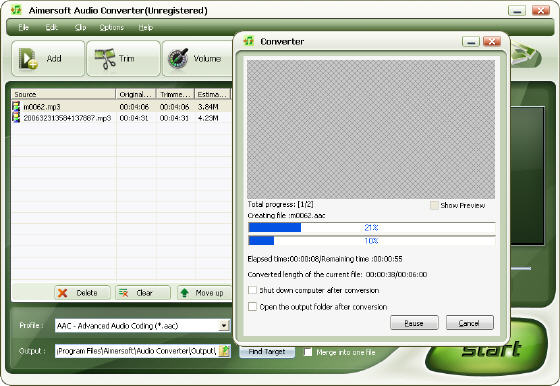560x386 pixels.
Task: Move the selected file up
Action: point(204,293)
